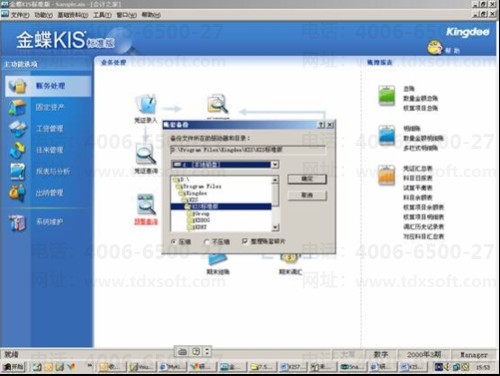Click the Kingdee help mascot icon

435,48
